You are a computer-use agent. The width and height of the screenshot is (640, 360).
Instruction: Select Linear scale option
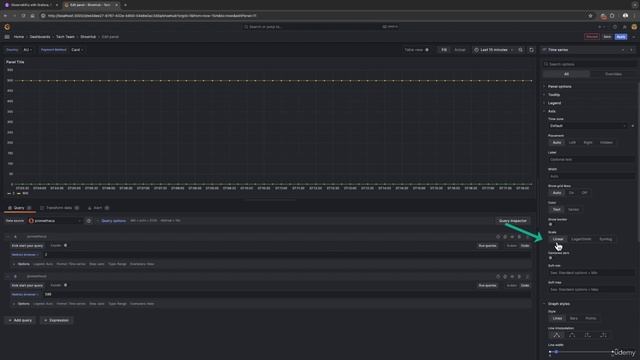pos(558,239)
